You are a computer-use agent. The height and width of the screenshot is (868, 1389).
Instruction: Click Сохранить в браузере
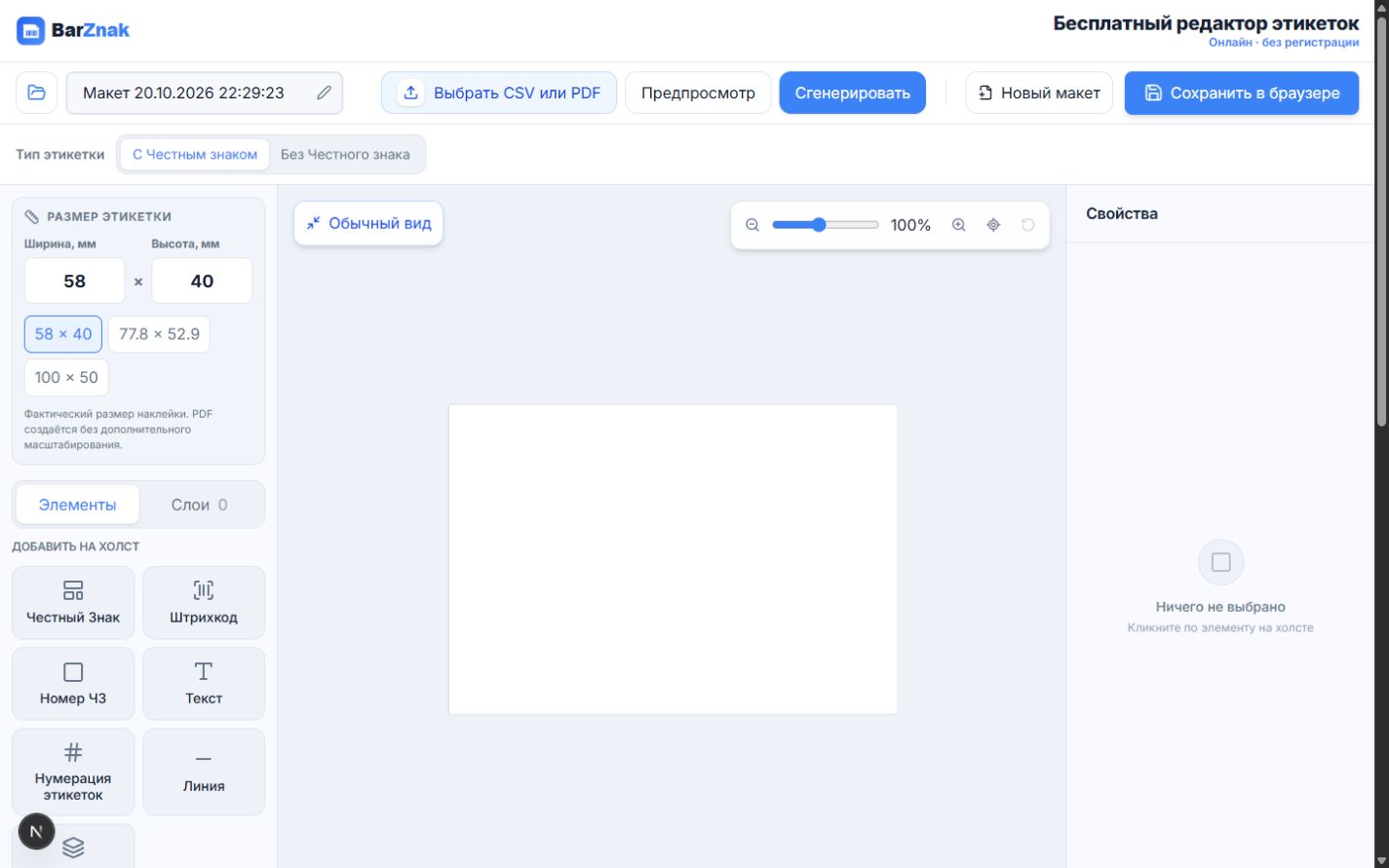click(x=1242, y=93)
